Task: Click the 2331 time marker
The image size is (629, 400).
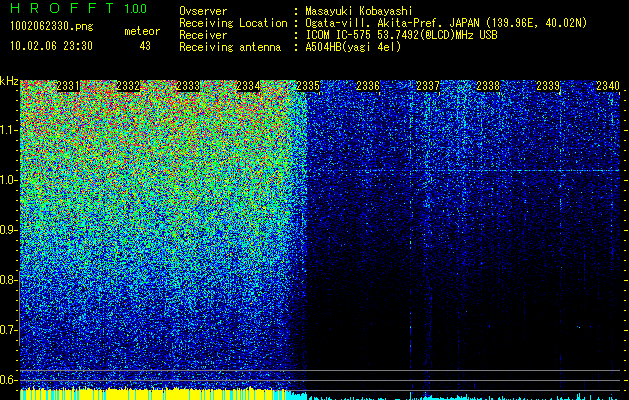Action: 68,86
